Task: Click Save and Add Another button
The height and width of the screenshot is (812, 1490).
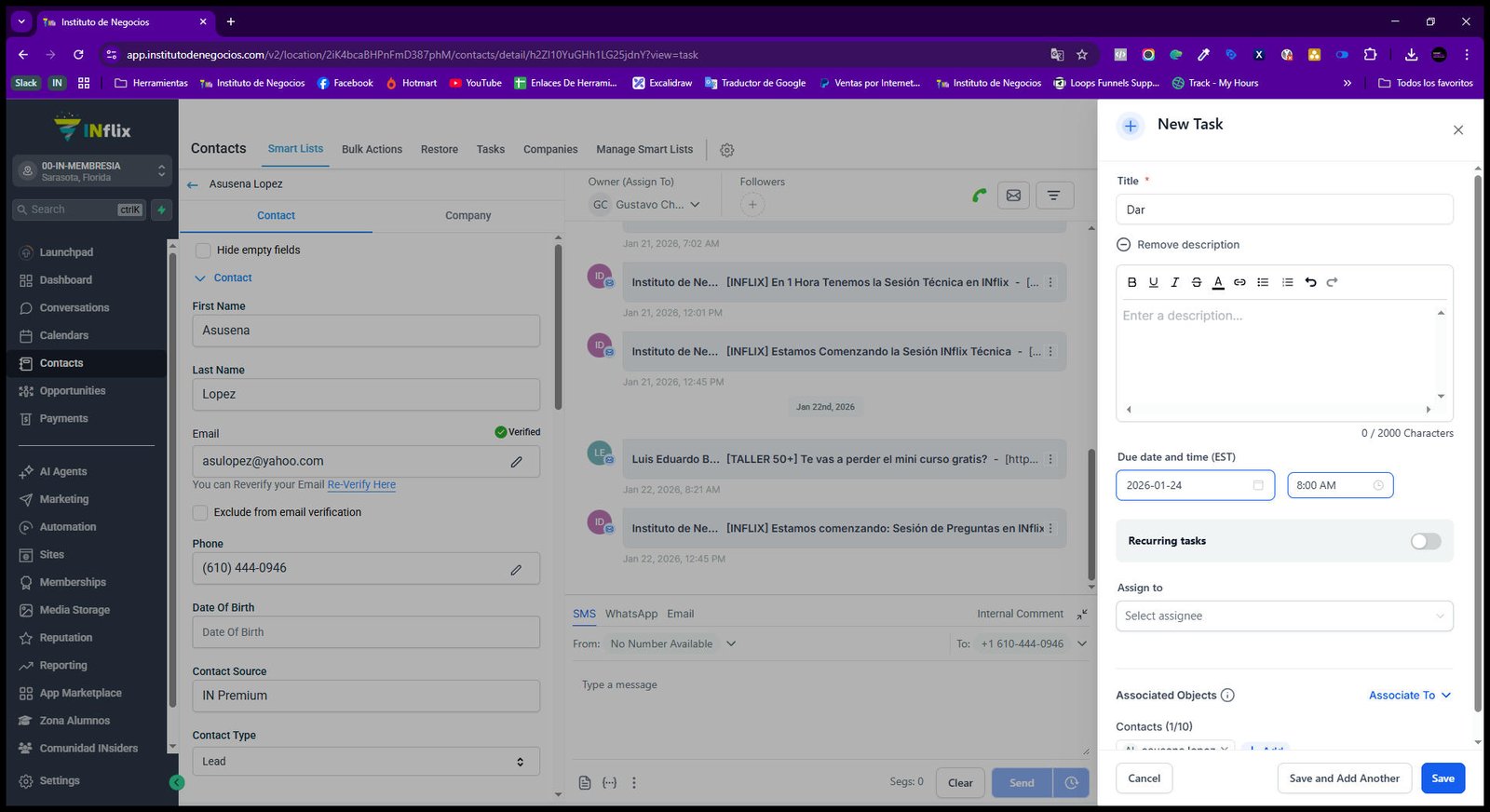Action: (x=1344, y=778)
